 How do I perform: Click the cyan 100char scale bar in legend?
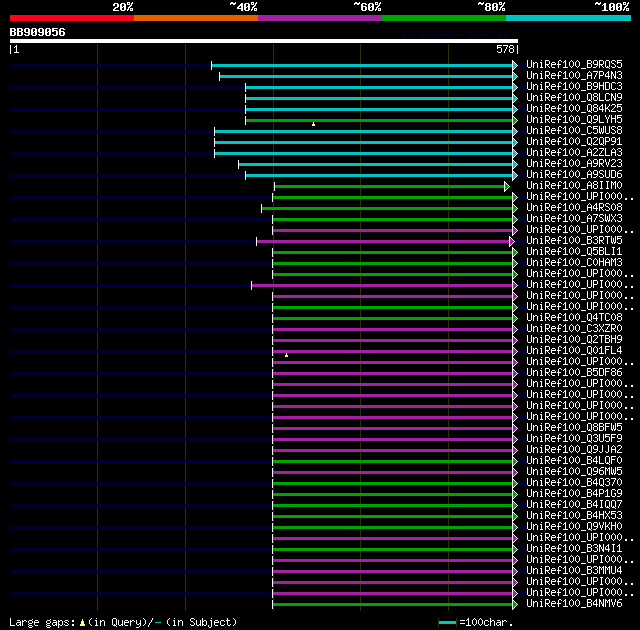point(447,623)
